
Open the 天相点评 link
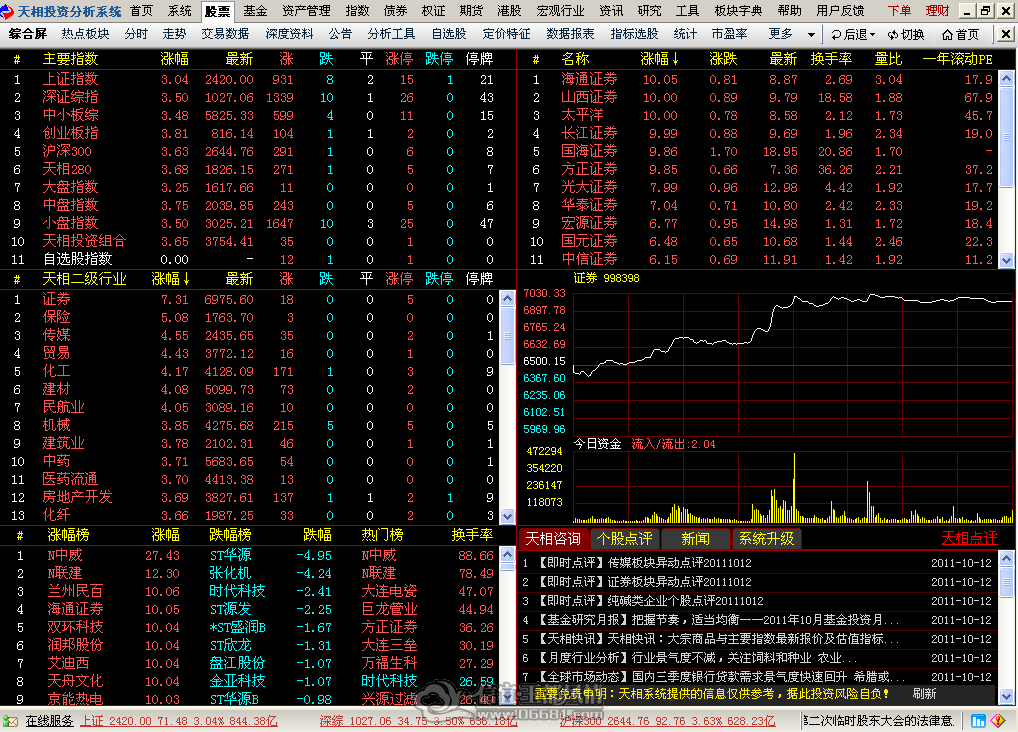(969, 538)
